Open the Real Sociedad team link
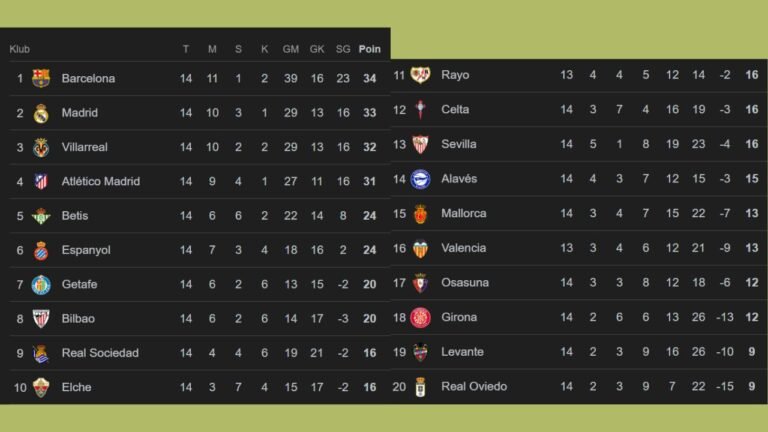This screenshot has height=432, width=768. 100,353
